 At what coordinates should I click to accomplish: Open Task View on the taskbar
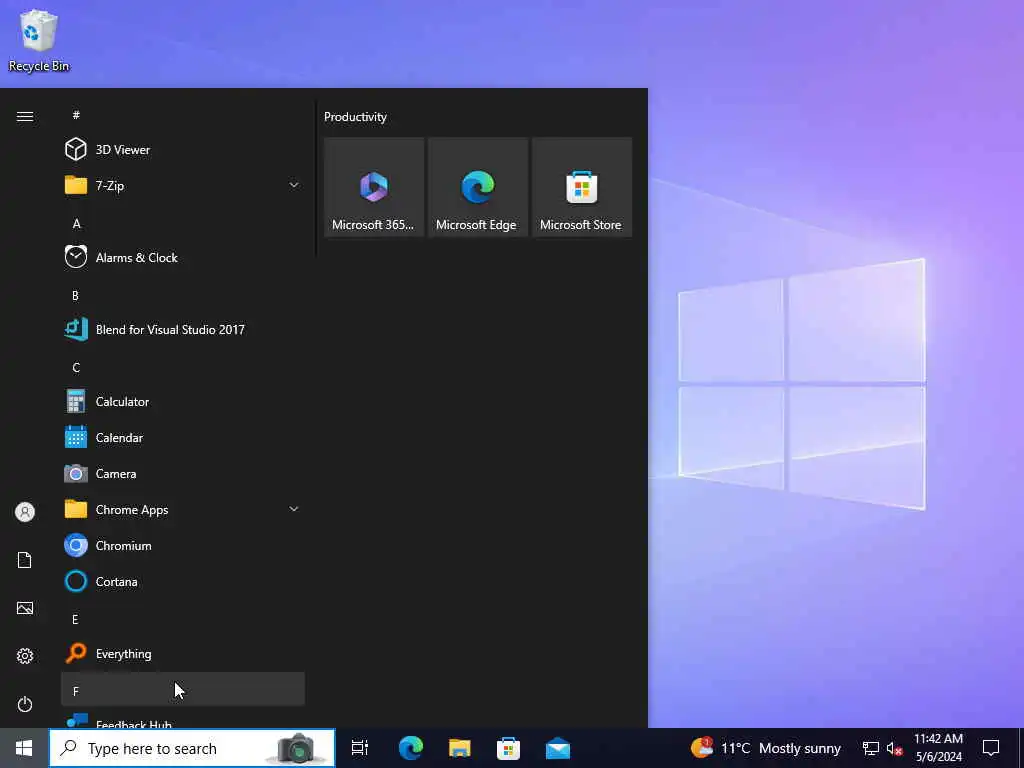(x=360, y=748)
